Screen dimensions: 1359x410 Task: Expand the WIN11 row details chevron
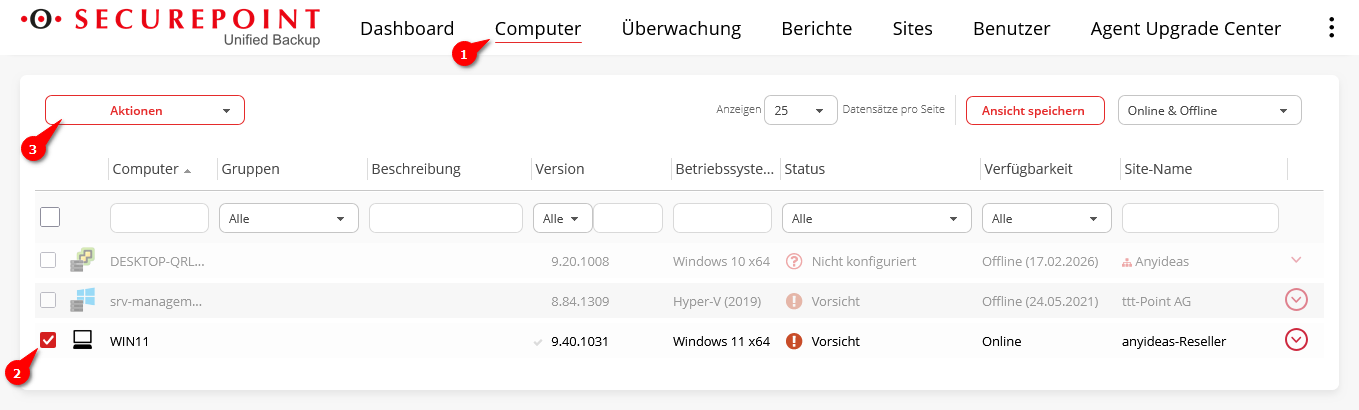coord(1296,340)
